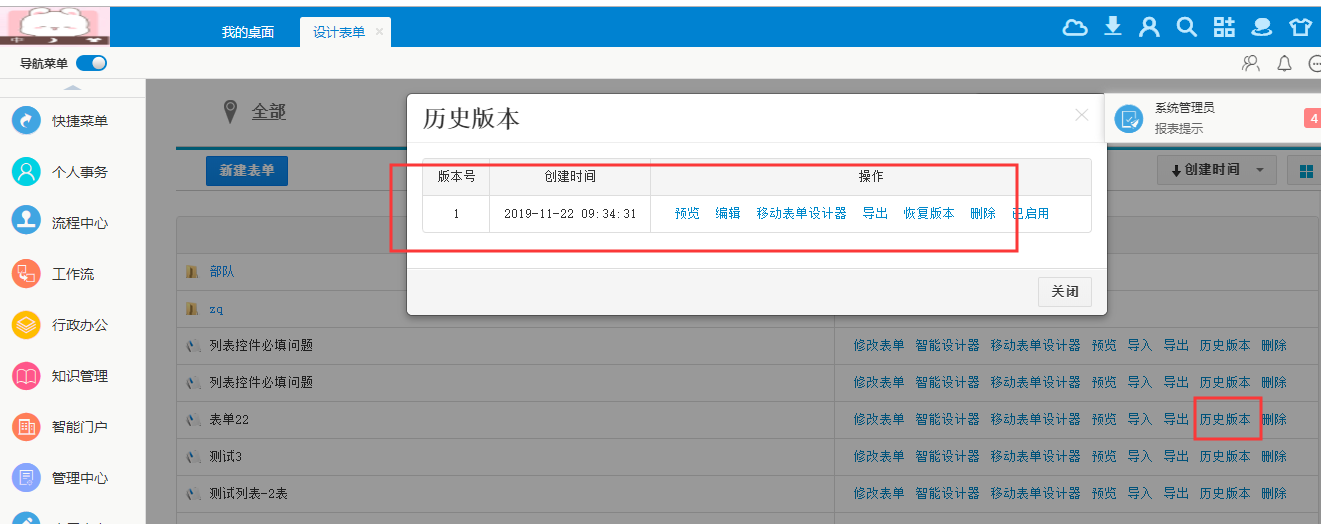
Task: Click the 行政办公 sidebar icon
Action: point(26,324)
